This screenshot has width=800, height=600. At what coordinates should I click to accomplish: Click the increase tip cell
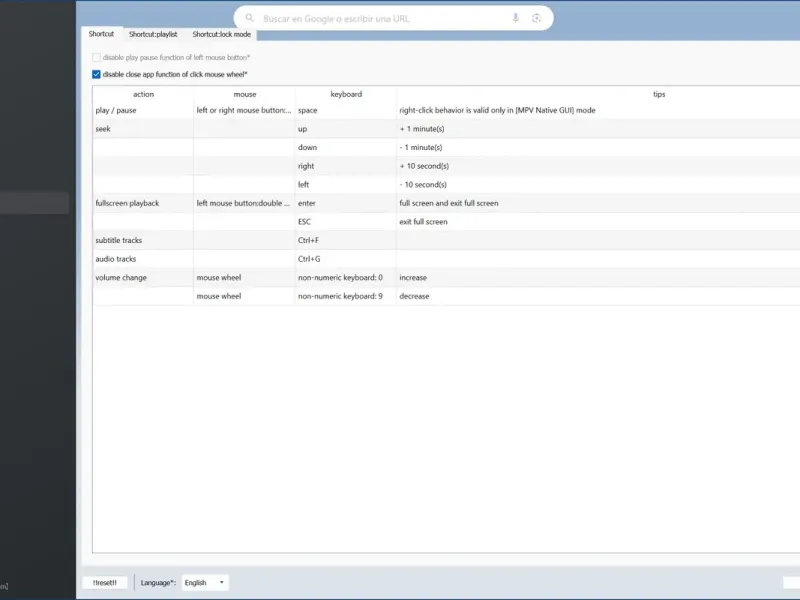pyautogui.click(x=598, y=278)
